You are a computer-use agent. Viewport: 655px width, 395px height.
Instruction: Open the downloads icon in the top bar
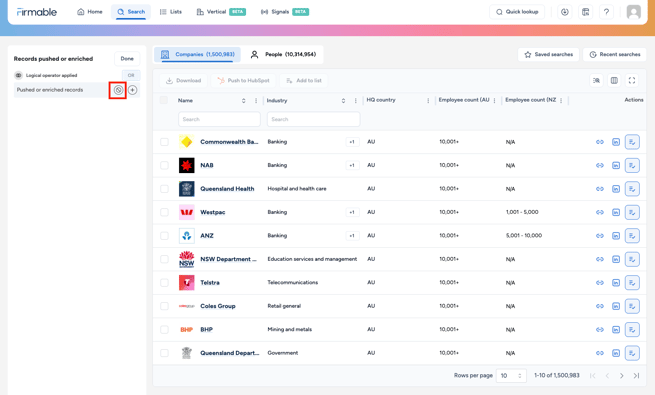(x=564, y=12)
